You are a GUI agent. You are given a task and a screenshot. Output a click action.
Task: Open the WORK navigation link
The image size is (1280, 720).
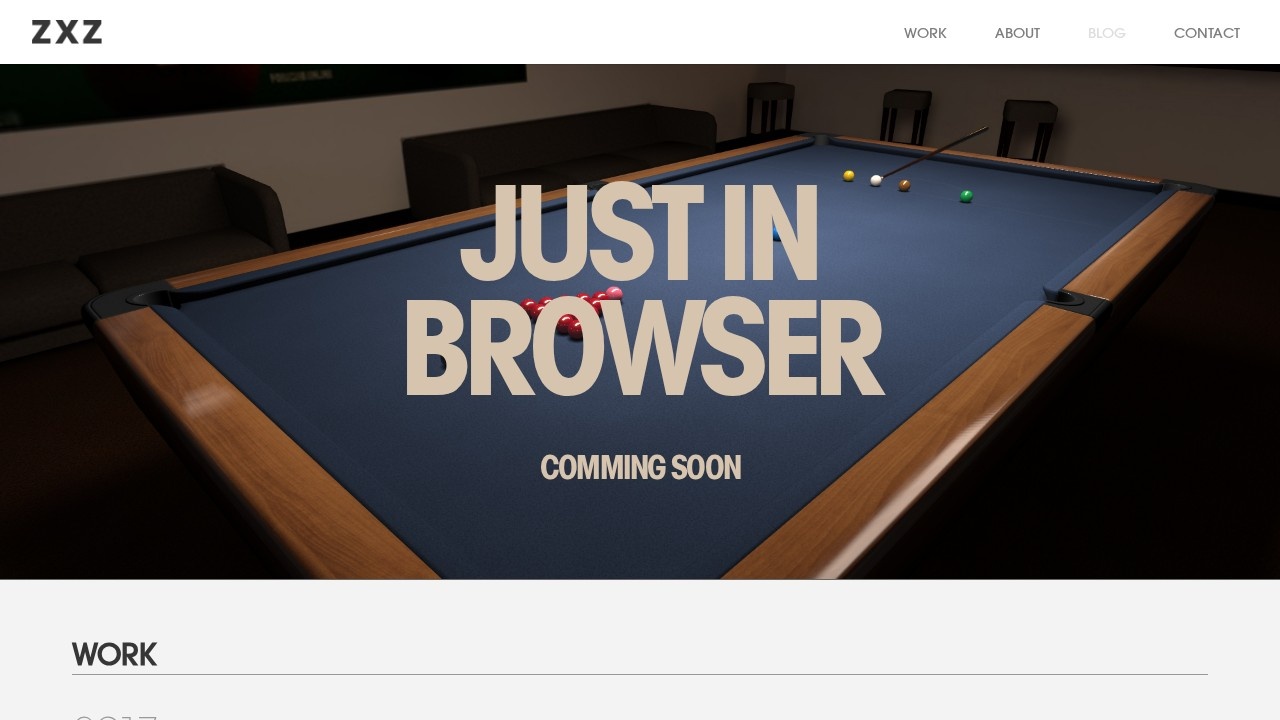(925, 33)
